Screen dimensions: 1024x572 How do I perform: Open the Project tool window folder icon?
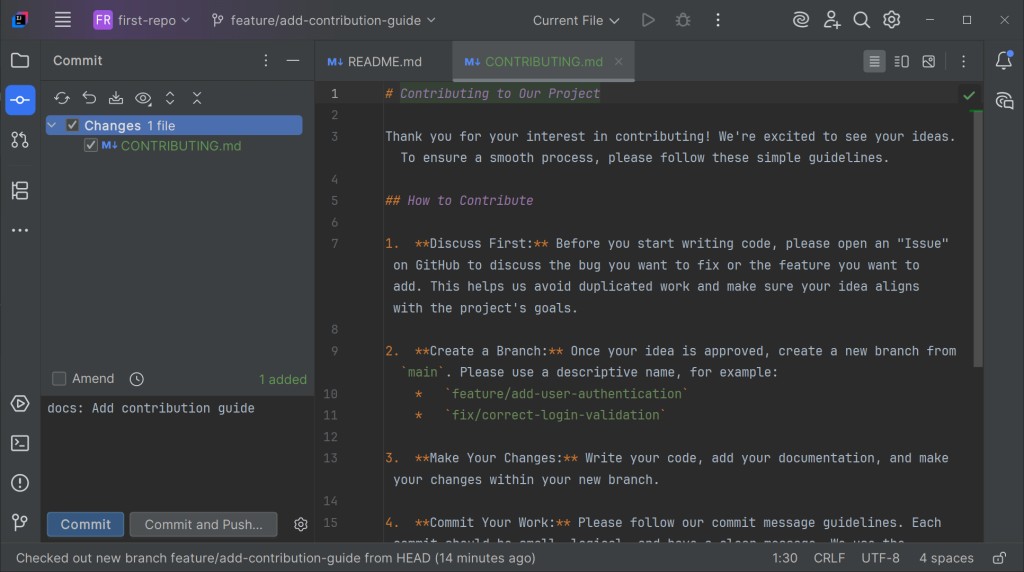tap(20, 61)
